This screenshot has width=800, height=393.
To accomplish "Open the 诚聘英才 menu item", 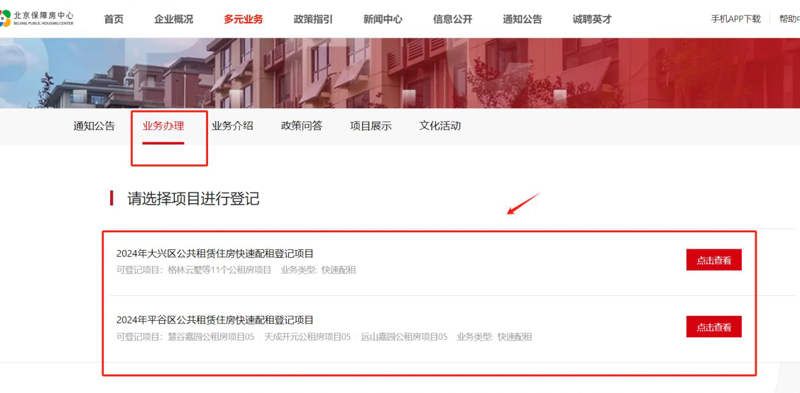I will click(x=592, y=19).
